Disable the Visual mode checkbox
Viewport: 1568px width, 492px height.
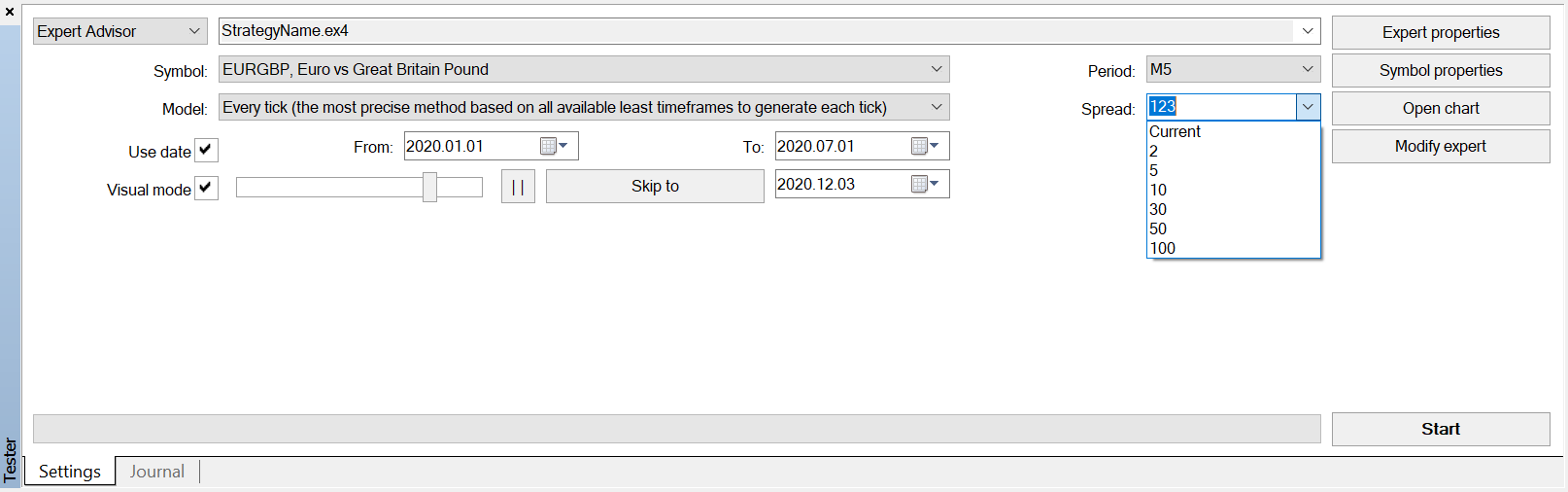click(206, 188)
